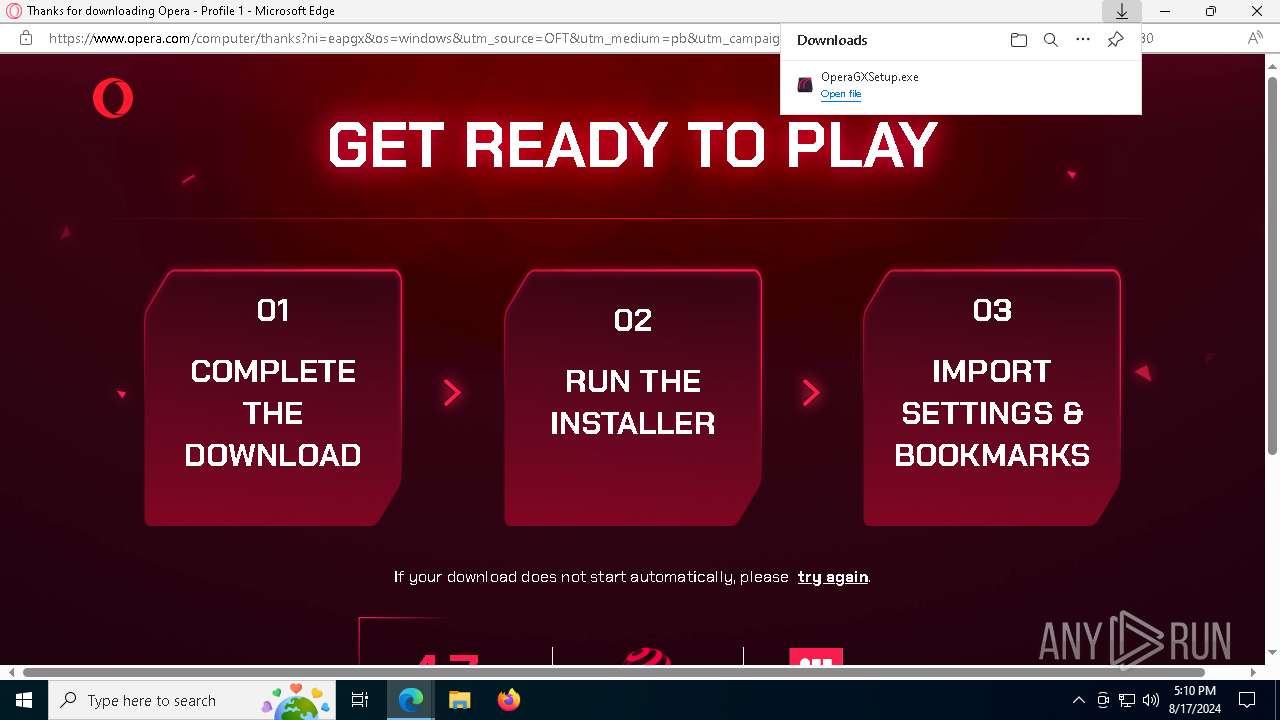Image resolution: width=1280 pixels, height=720 pixels.
Task: Toggle Read aloud icon in address bar
Action: tap(1255, 38)
